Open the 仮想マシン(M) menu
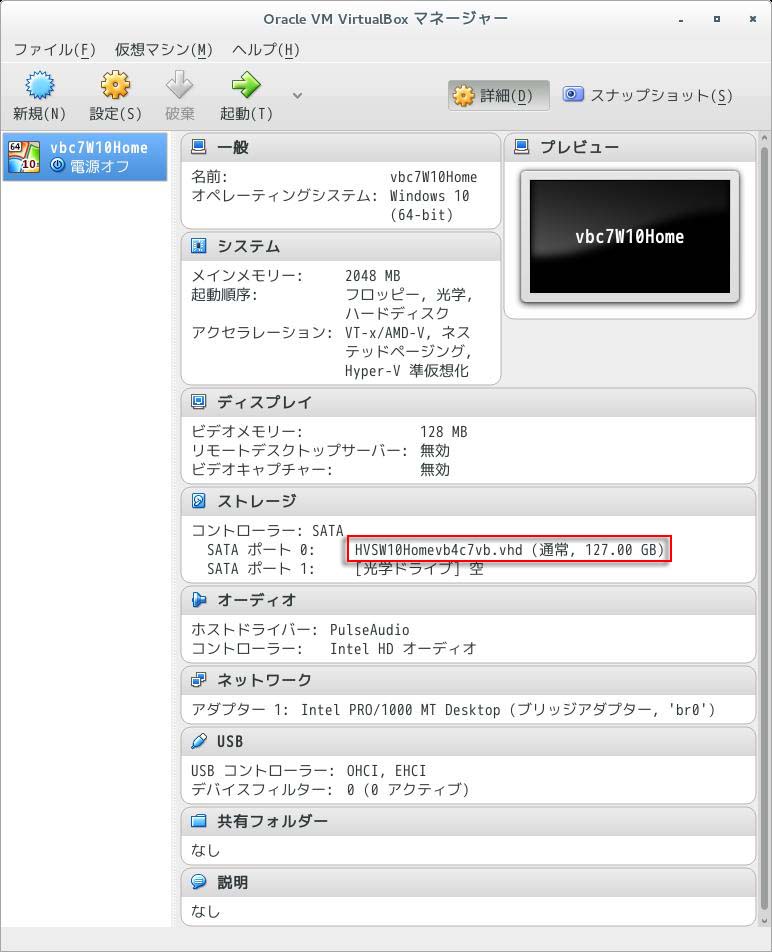Screen dimensions: 772x952 pos(164,49)
